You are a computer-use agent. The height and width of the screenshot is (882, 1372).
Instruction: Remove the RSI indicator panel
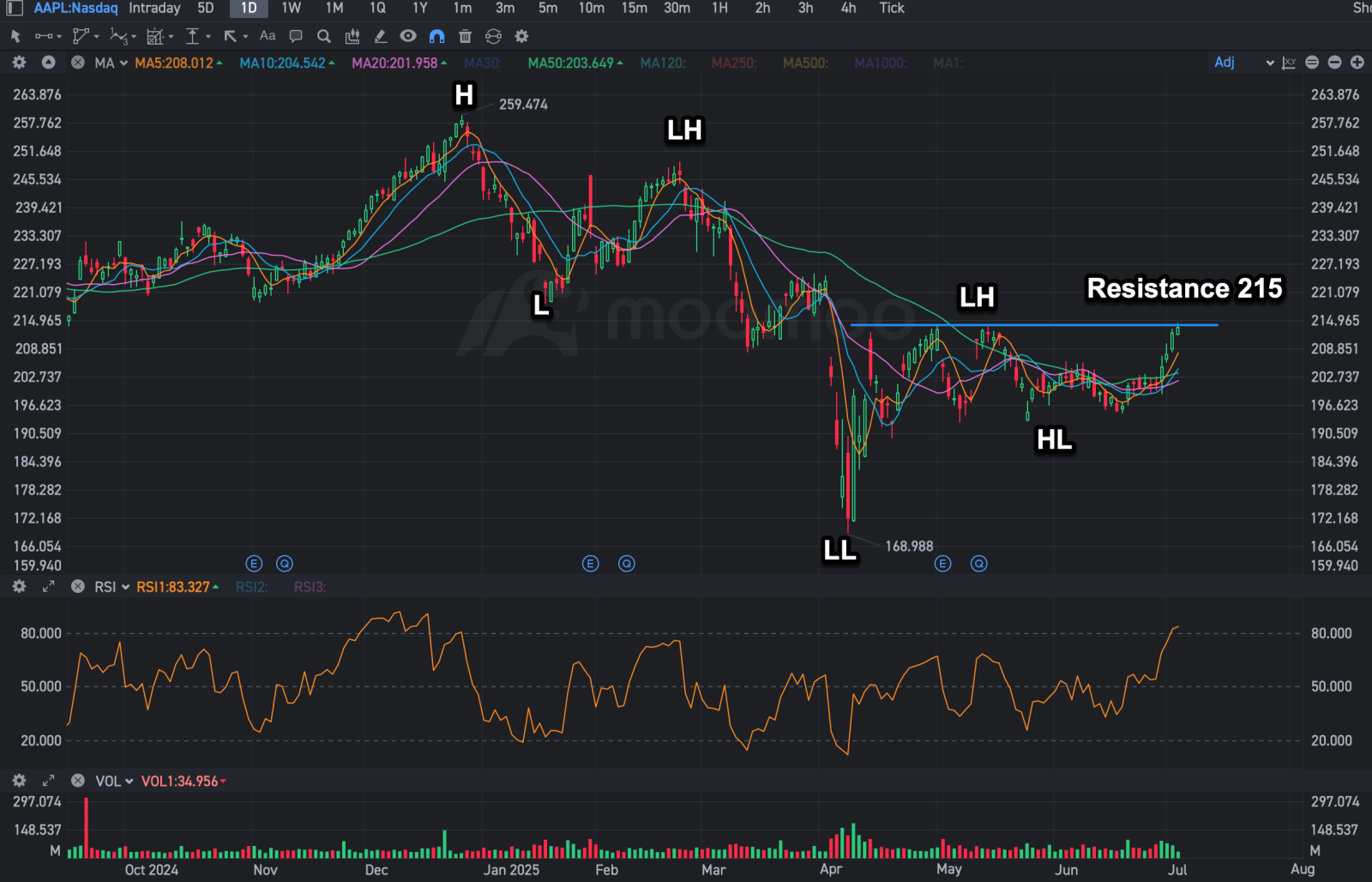pos(78,587)
